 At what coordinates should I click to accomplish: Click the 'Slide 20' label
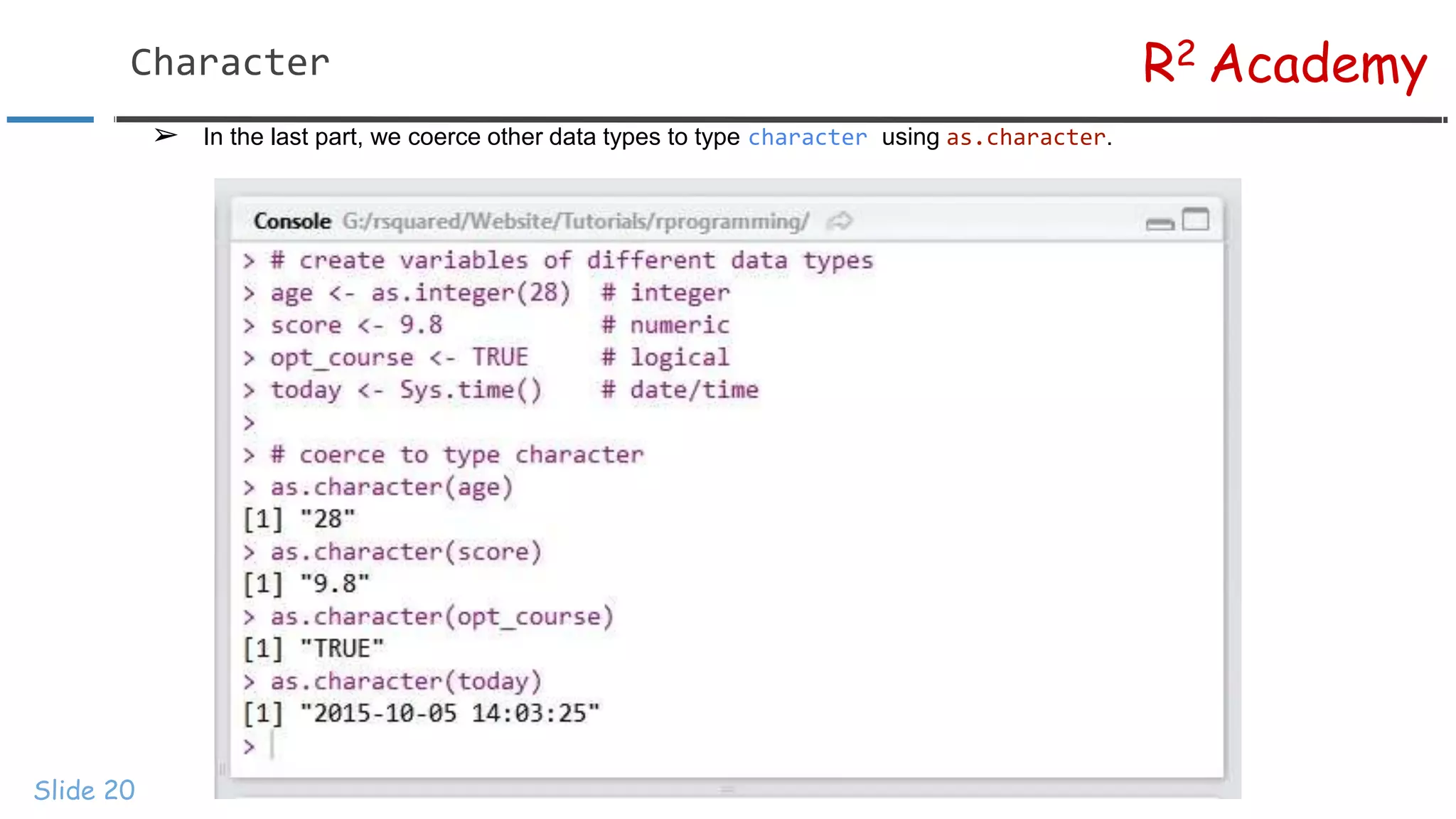click(x=85, y=790)
